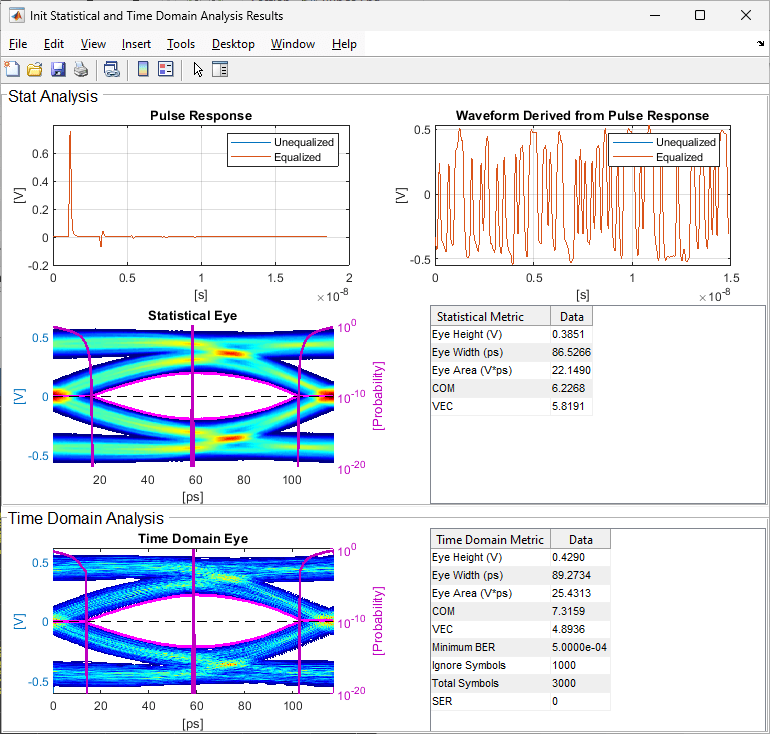Screen dimensions: 770x734
Task: Save the figure using the floppy disk icon
Action: coord(57,69)
